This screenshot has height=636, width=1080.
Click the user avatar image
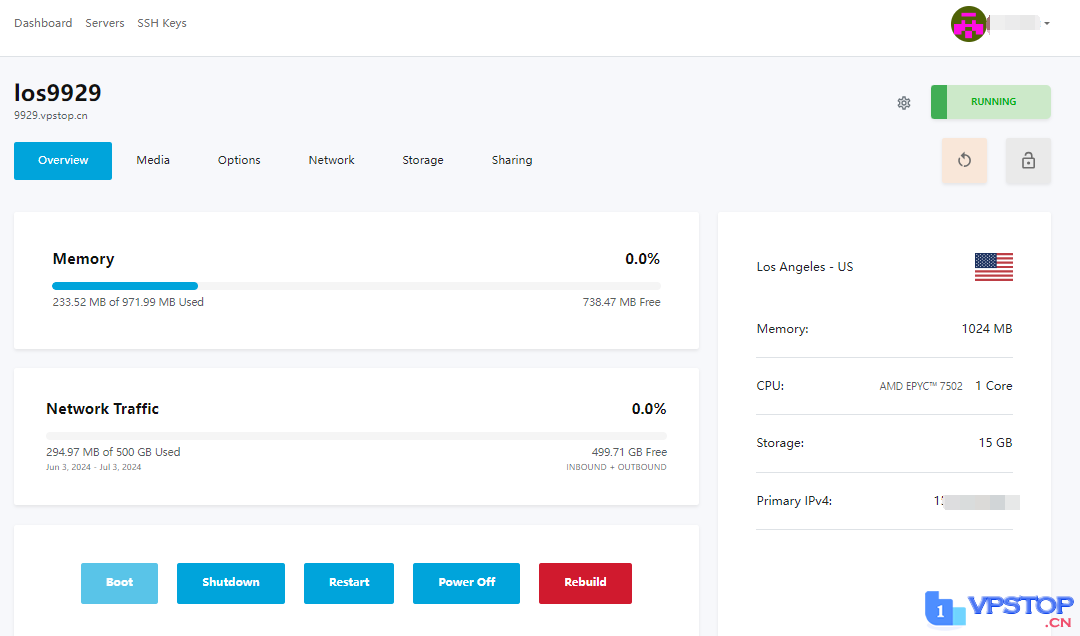pyautogui.click(x=968, y=24)
